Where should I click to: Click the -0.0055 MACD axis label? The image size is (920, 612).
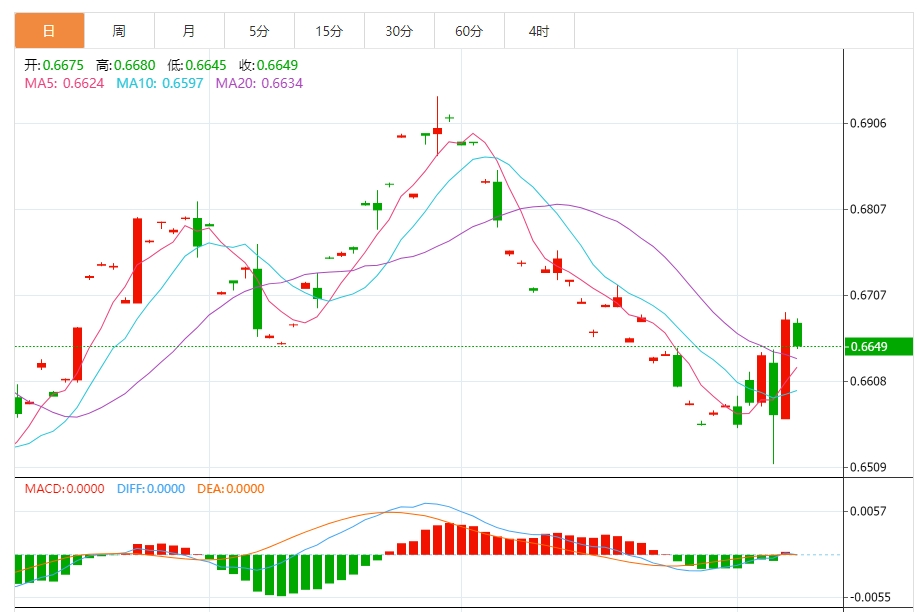[868, 597]
